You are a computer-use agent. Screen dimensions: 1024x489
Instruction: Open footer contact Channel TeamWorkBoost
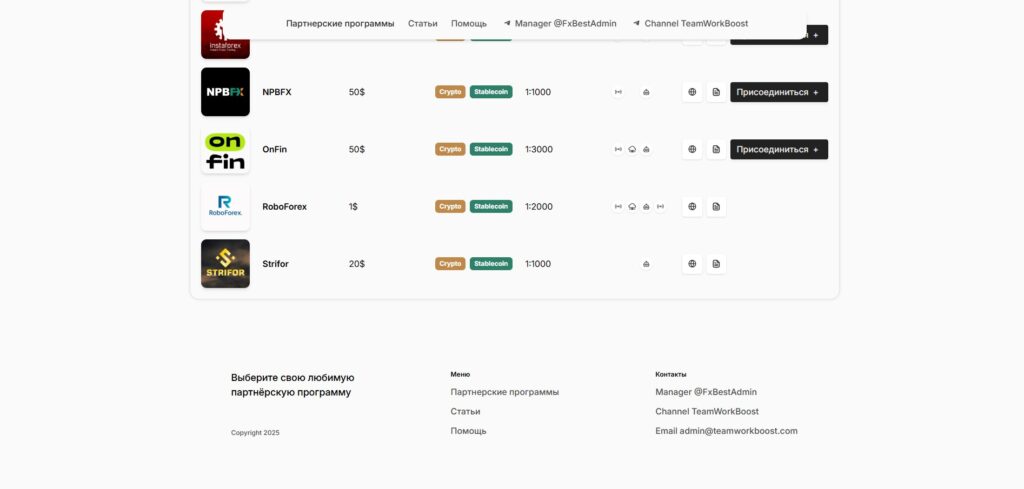(707, 411)
